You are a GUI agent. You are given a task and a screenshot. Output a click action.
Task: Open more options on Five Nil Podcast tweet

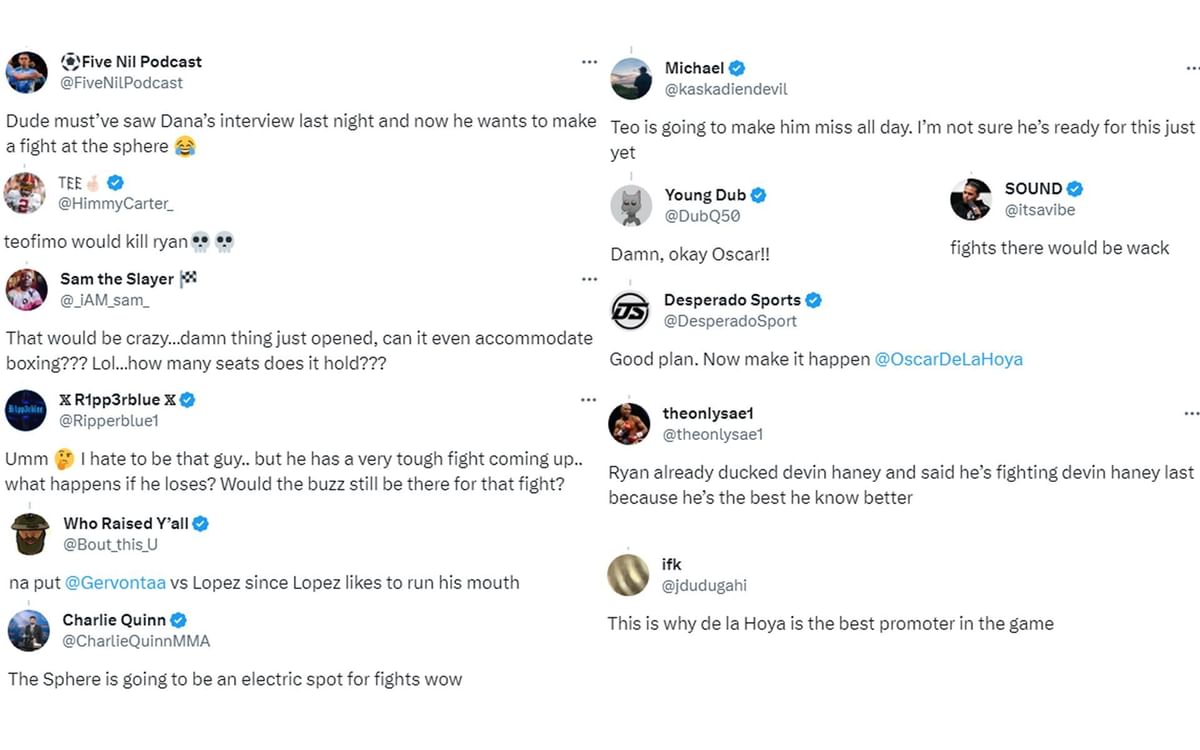click(589, 62)
